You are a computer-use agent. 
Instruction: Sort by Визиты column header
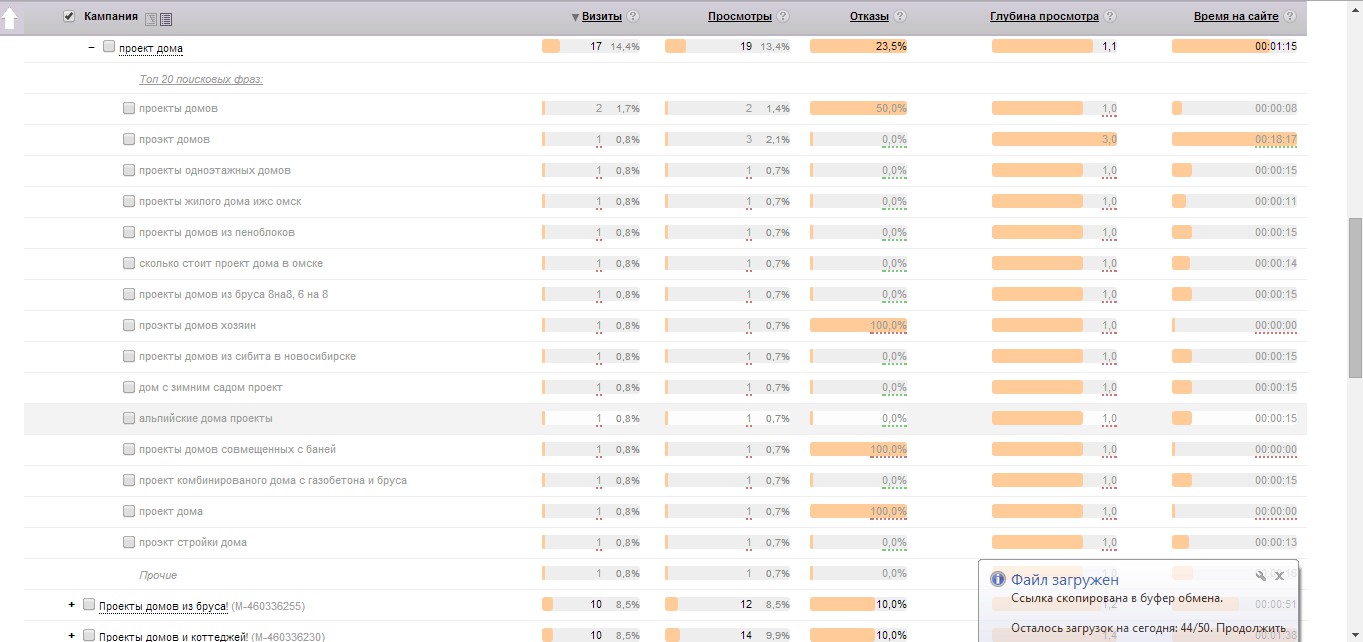602,17
